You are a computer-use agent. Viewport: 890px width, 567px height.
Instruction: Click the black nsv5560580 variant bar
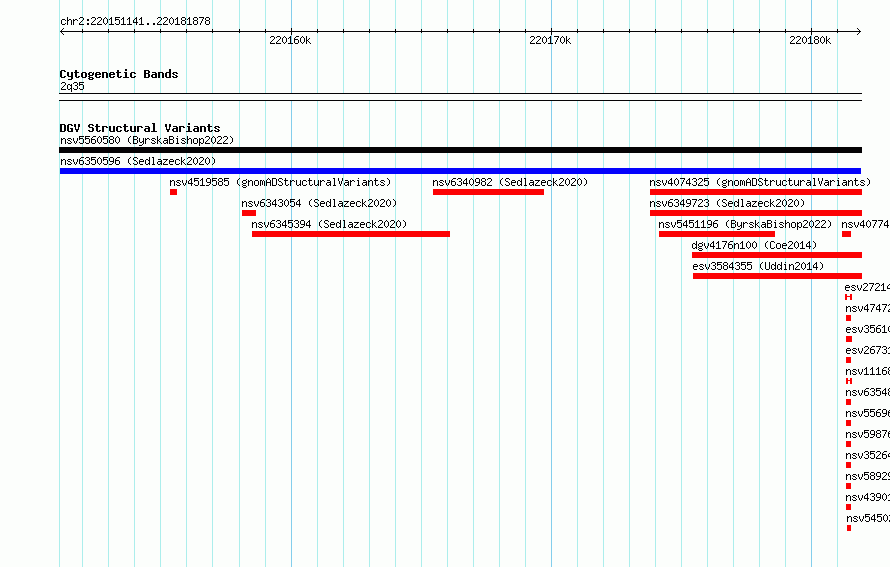(x=460, y=150)
